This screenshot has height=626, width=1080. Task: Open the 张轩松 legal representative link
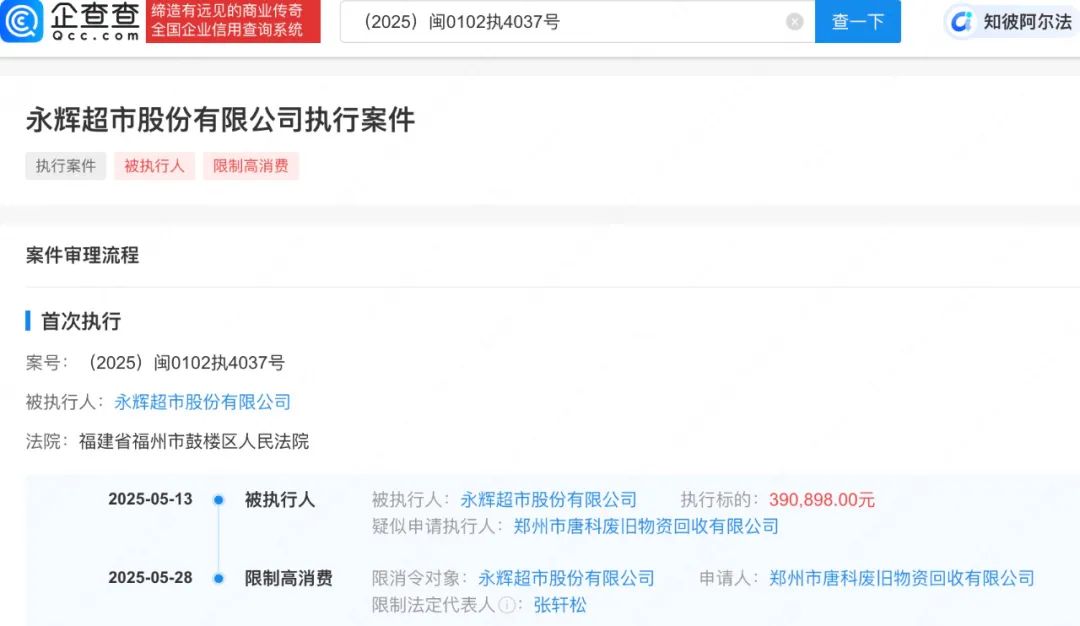560,605
